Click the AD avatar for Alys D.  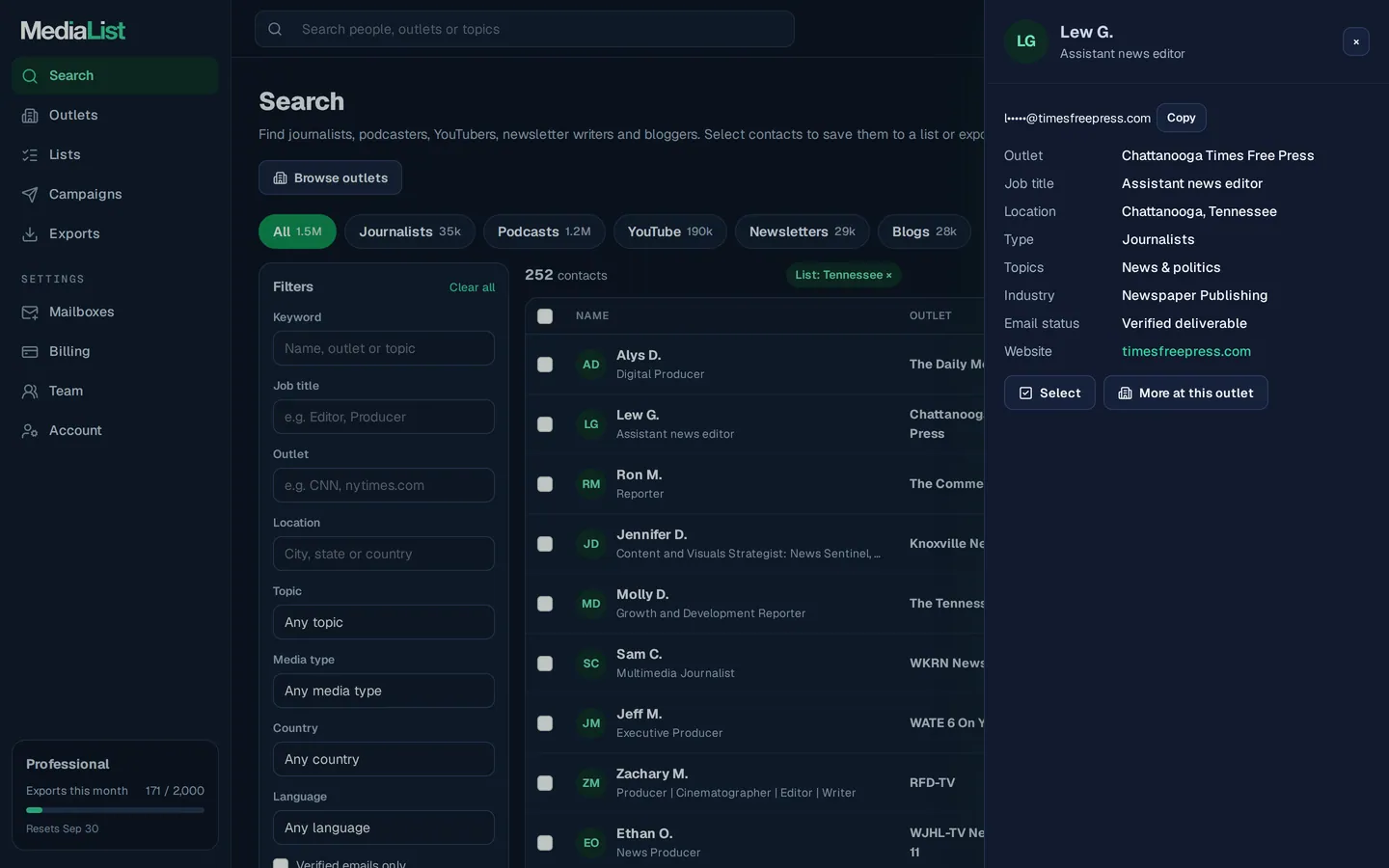click(x=591, y=365)
